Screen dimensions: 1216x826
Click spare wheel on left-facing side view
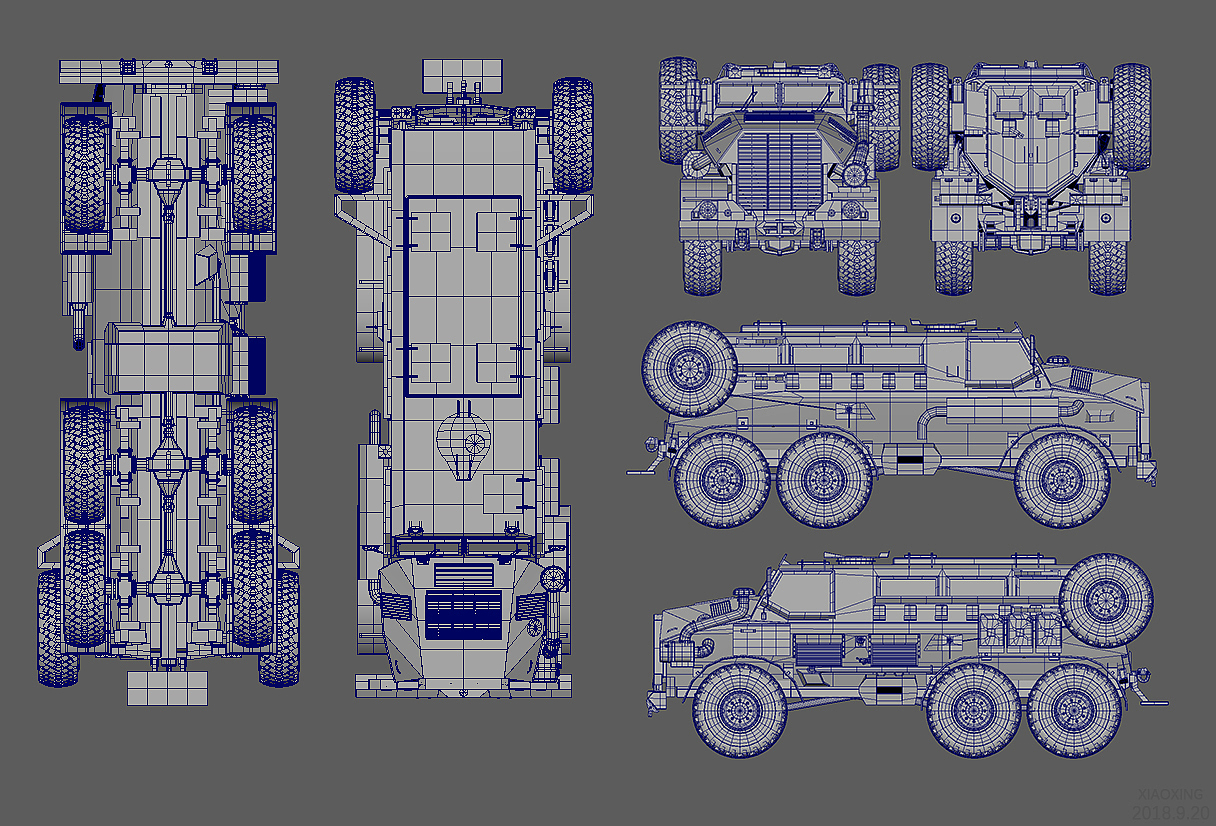coord(1107,600)
